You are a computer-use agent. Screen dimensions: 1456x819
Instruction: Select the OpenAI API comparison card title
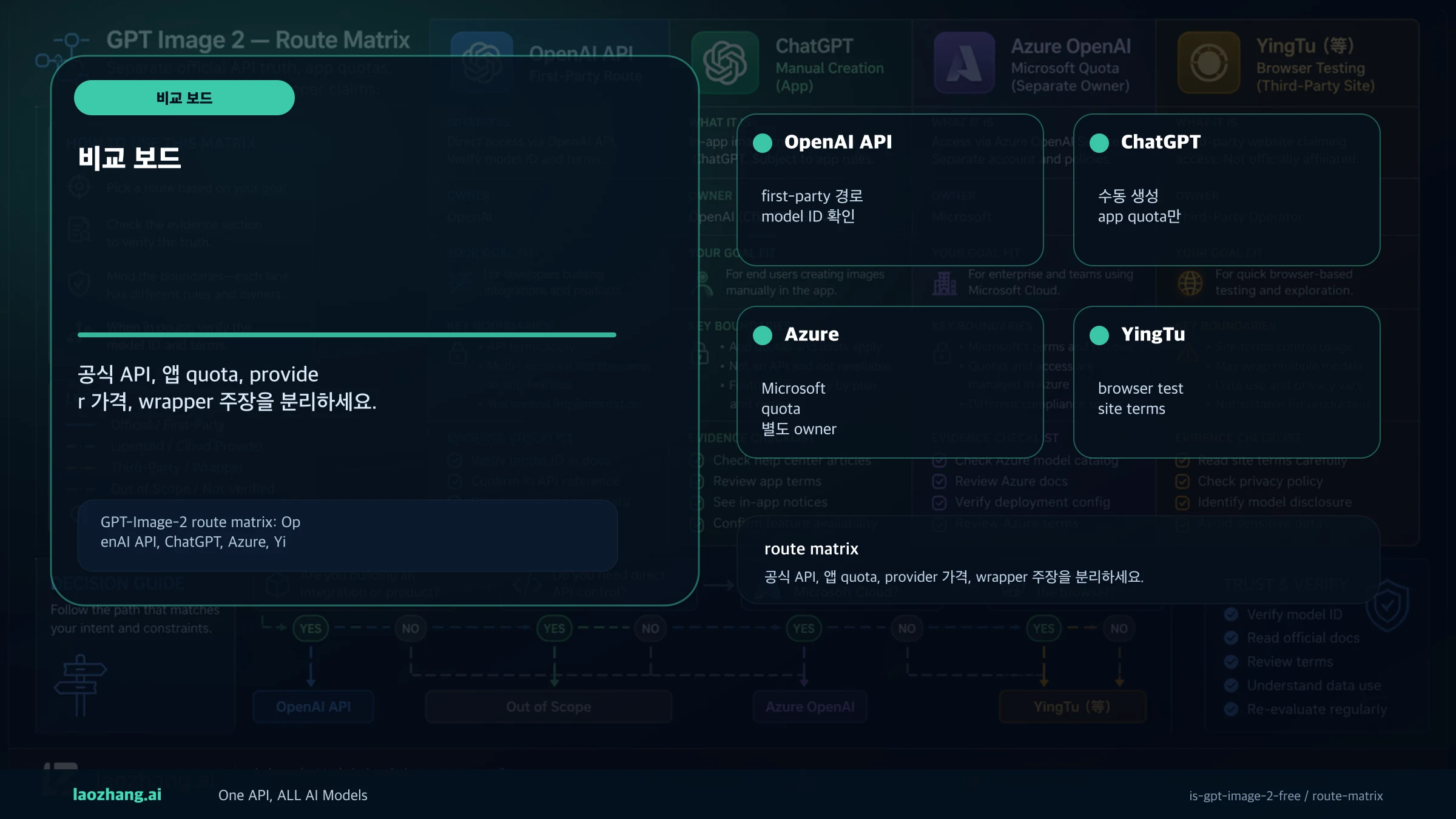point(838,142)
